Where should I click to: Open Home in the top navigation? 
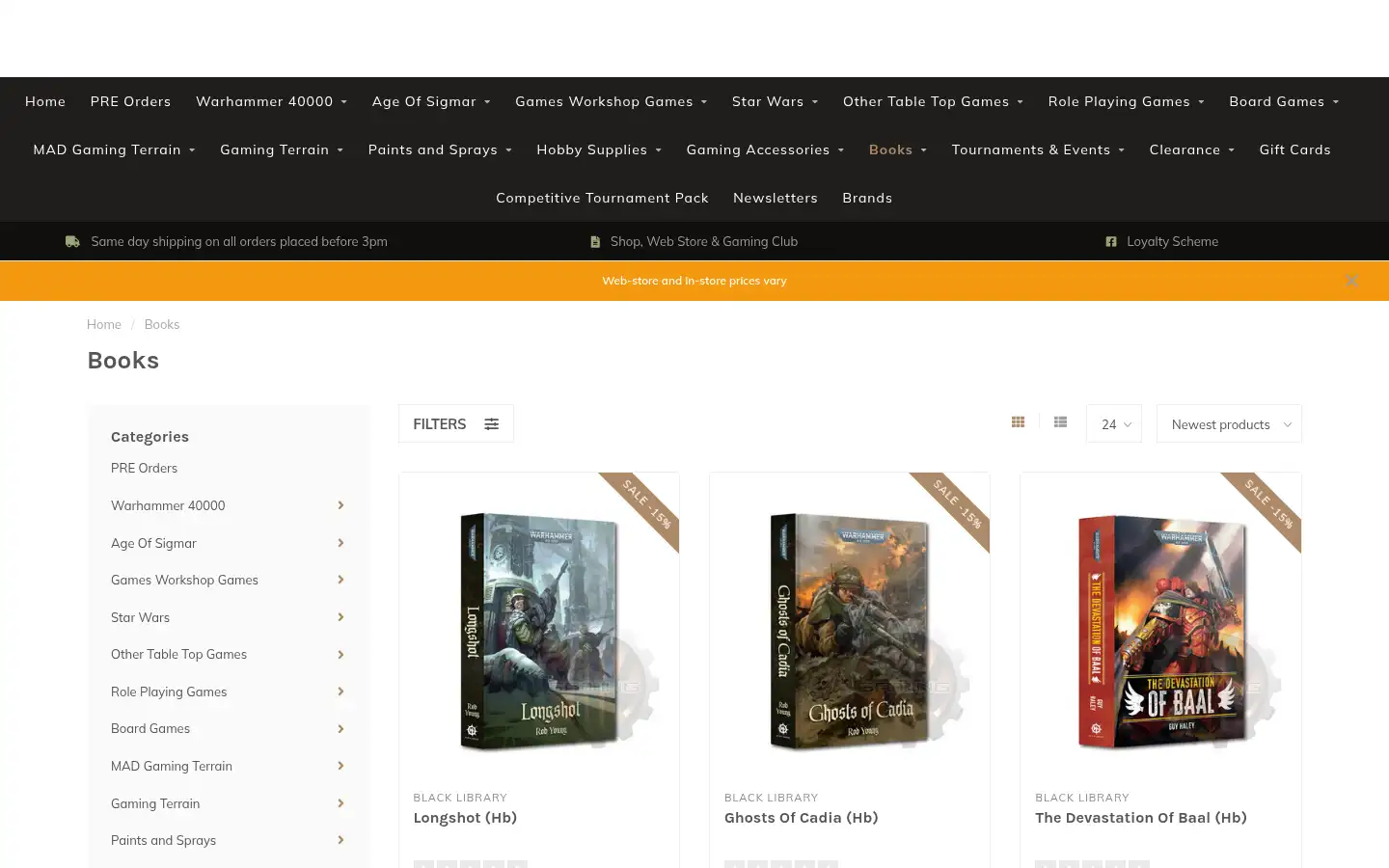(x=45, y=101)
